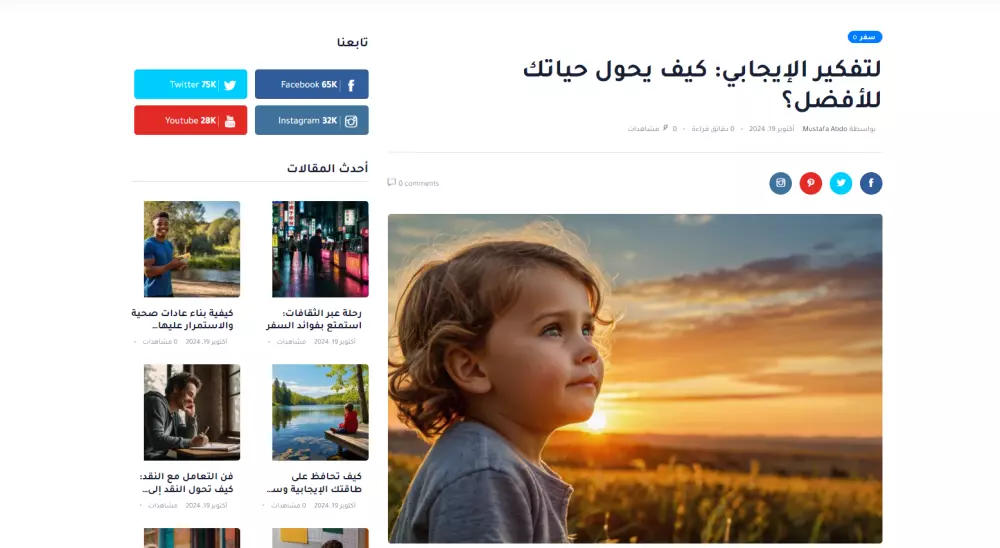This screenshot has height=548, width=1000.
Task: Open man writing at desk thumbnail
Action: (192, 412)
